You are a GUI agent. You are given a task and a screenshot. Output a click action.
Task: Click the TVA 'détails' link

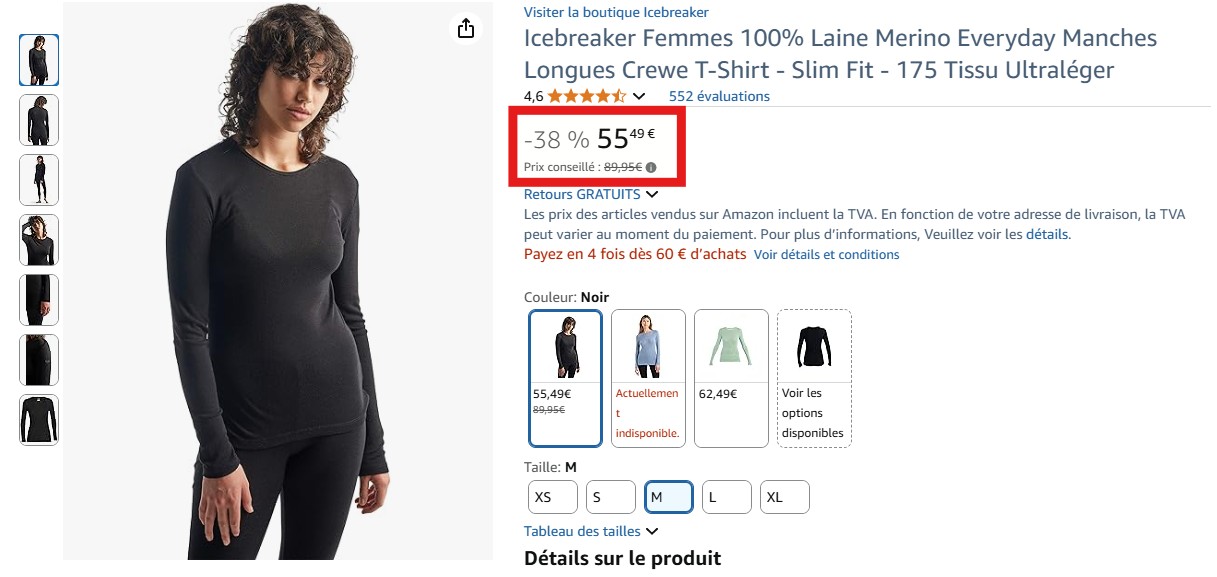pyautogui.click(x=1047, y=235)
